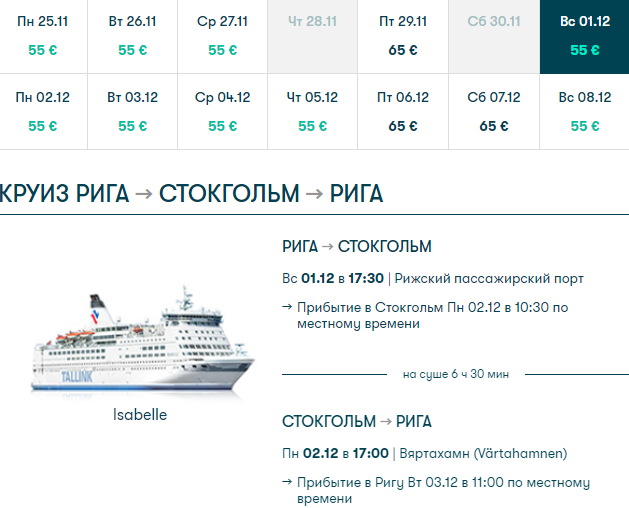Pick Tuesday 03.12 sailing date
The height and width of the screenshot is (508, 629).
pyautogui.click(x=133, y=111)
